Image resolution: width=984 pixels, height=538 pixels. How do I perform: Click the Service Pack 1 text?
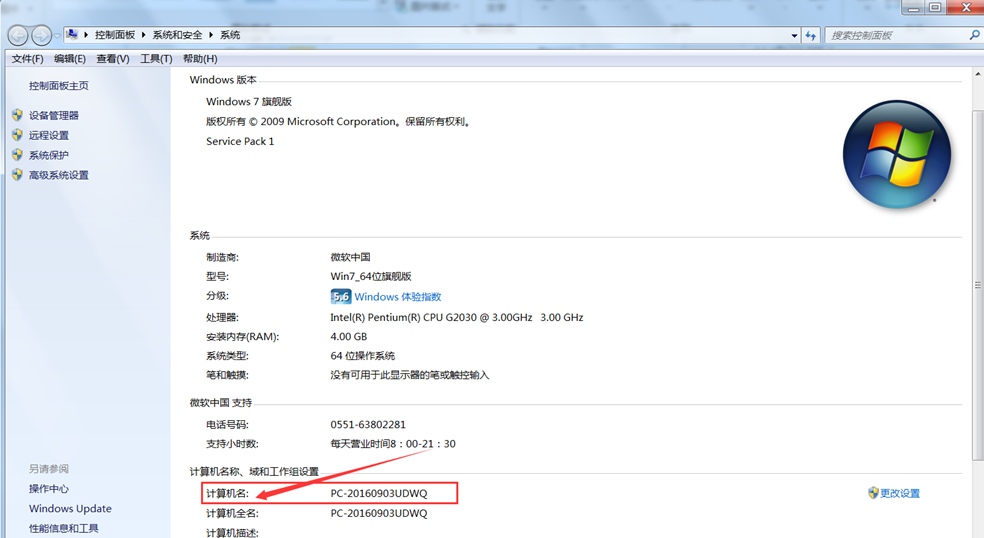[240, 141]
